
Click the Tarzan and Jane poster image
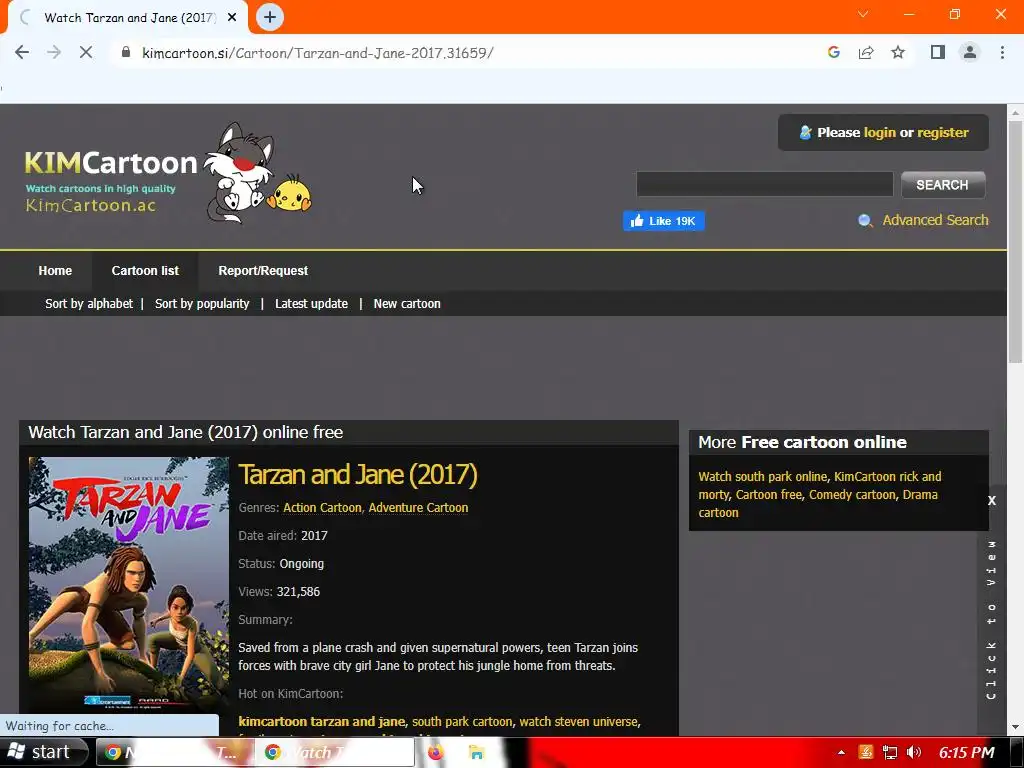[129, 585]
